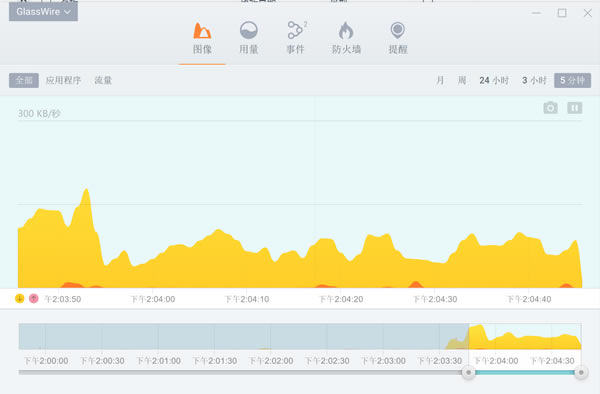Open the 提醒 alerts icon
The image size is (600, 394).
point(398,31)
